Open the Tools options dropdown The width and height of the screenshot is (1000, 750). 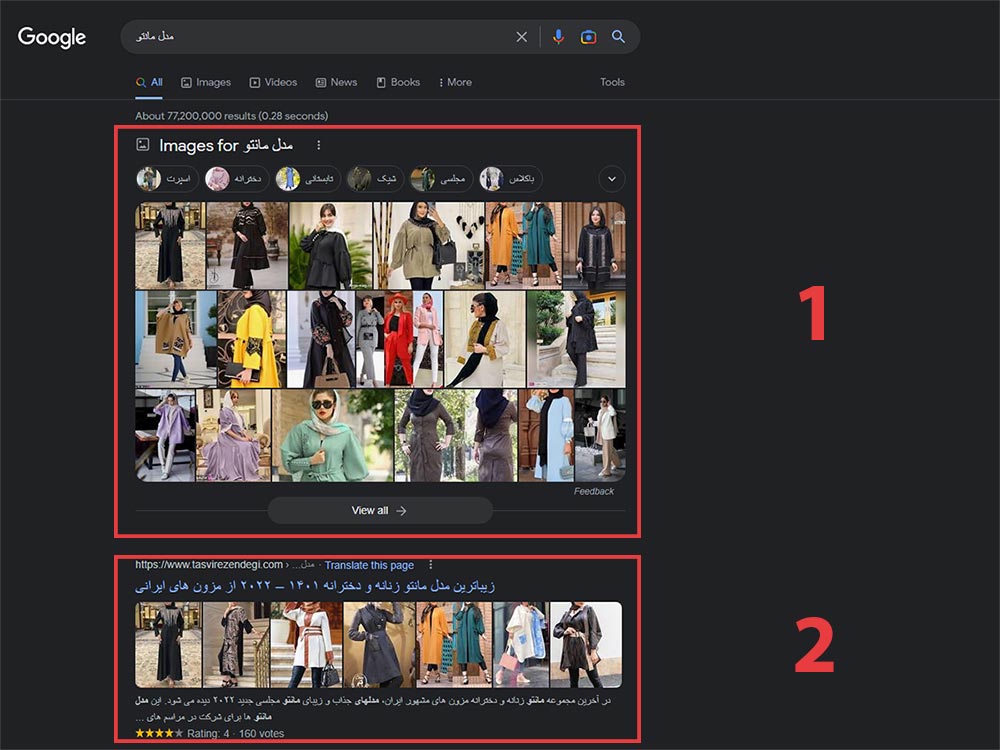[611, 82]
